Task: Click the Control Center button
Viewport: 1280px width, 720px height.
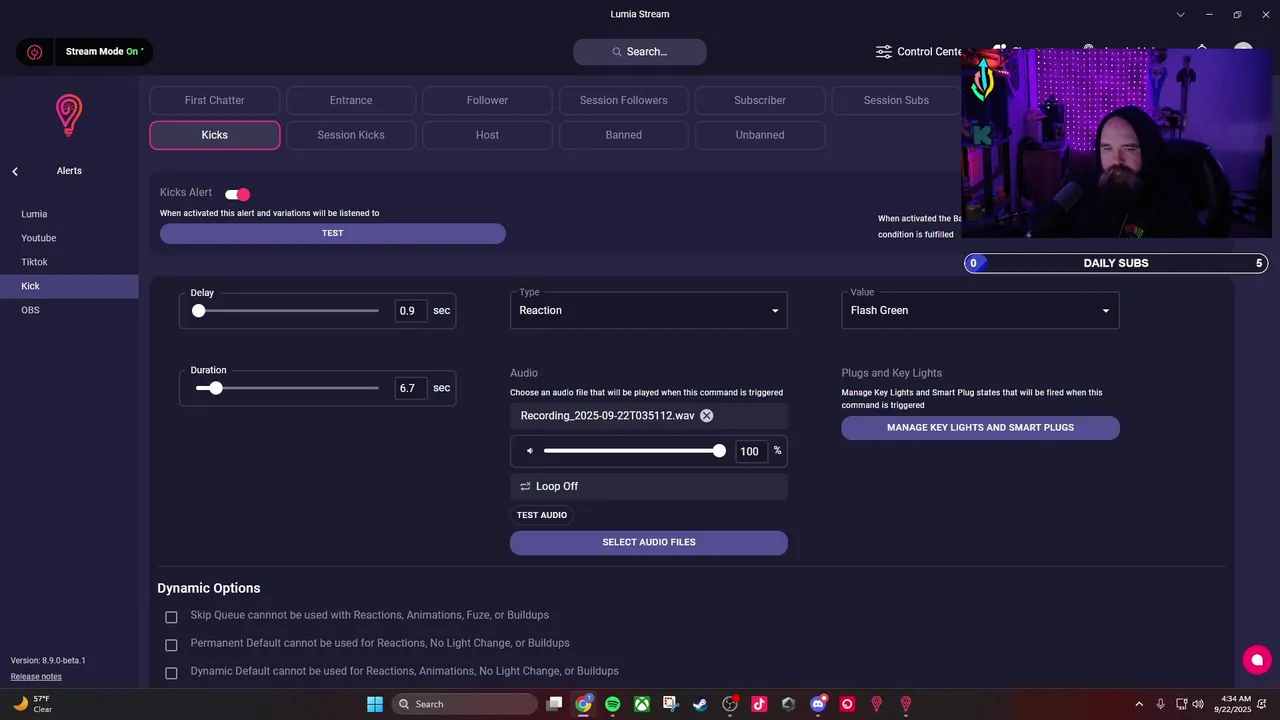Action: pos(920,52)
